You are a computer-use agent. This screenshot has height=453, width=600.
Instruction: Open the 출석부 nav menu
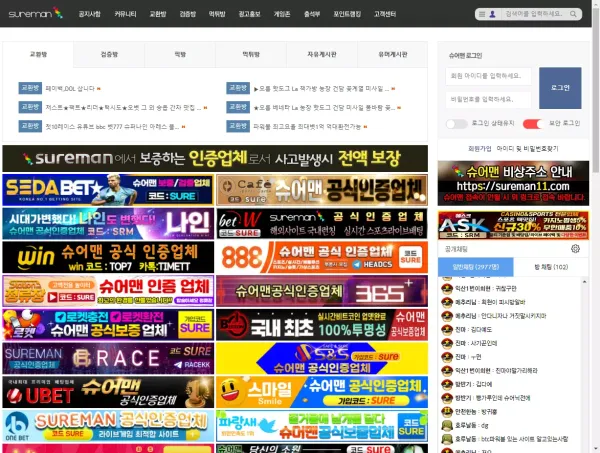311,14
